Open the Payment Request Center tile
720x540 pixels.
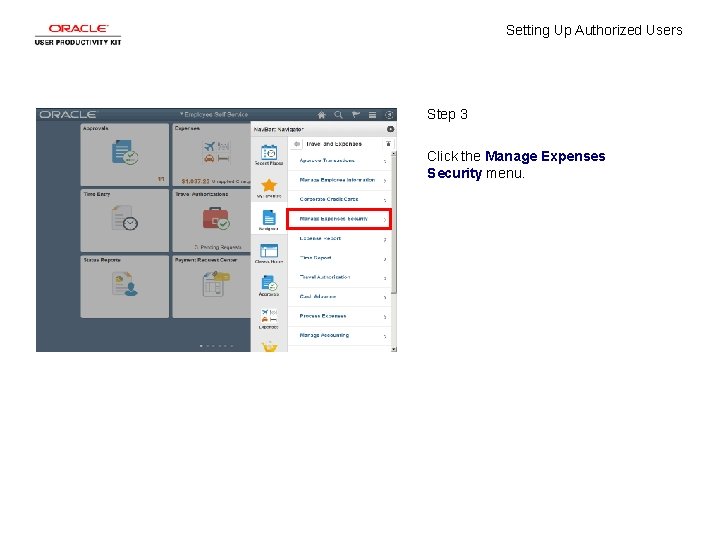pos(212,287)
